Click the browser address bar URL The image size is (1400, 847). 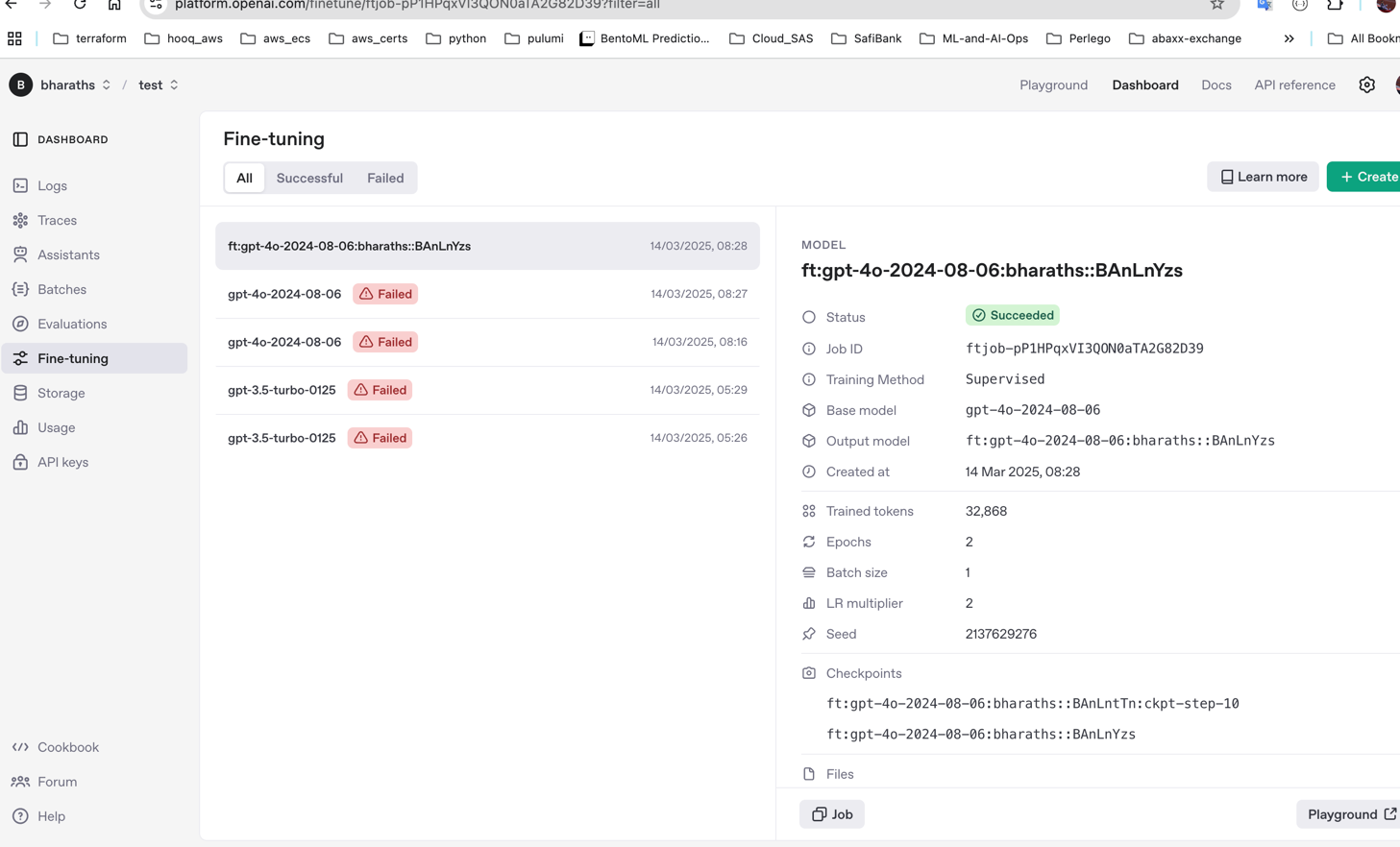tap(417, 5)
